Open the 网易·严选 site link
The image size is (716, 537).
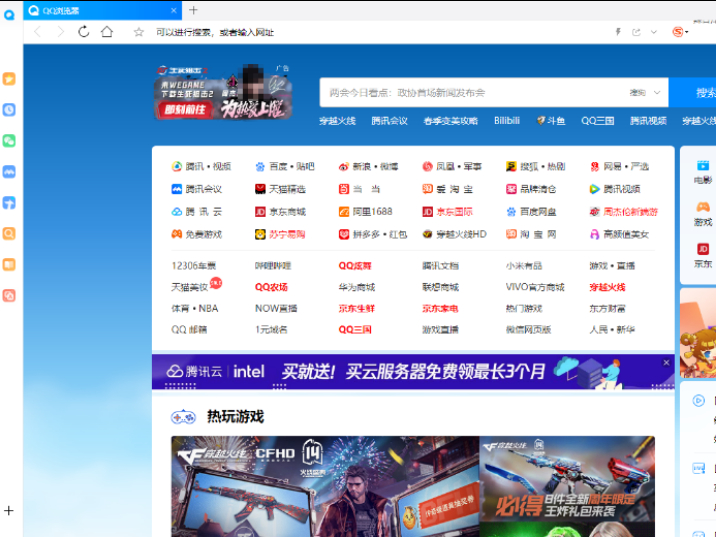click(619, 167)
